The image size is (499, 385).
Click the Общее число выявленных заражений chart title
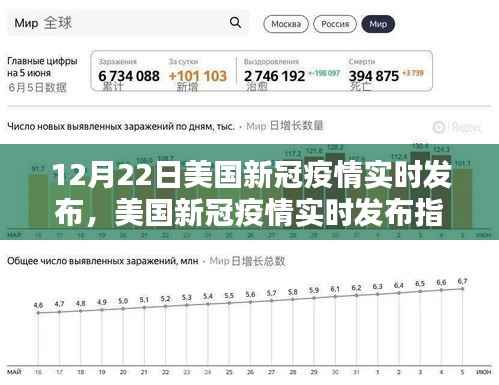pyautogui.click(x=103, y=261)
